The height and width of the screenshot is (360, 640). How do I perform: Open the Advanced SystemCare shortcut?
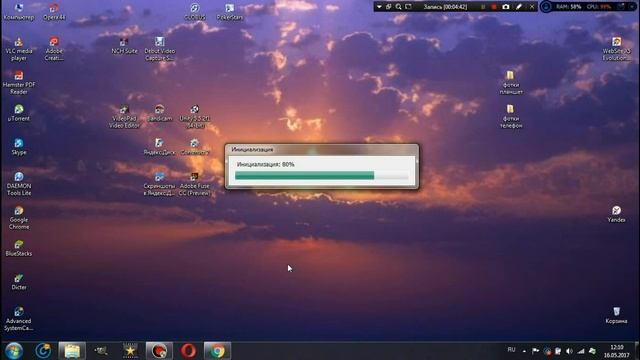19,319
